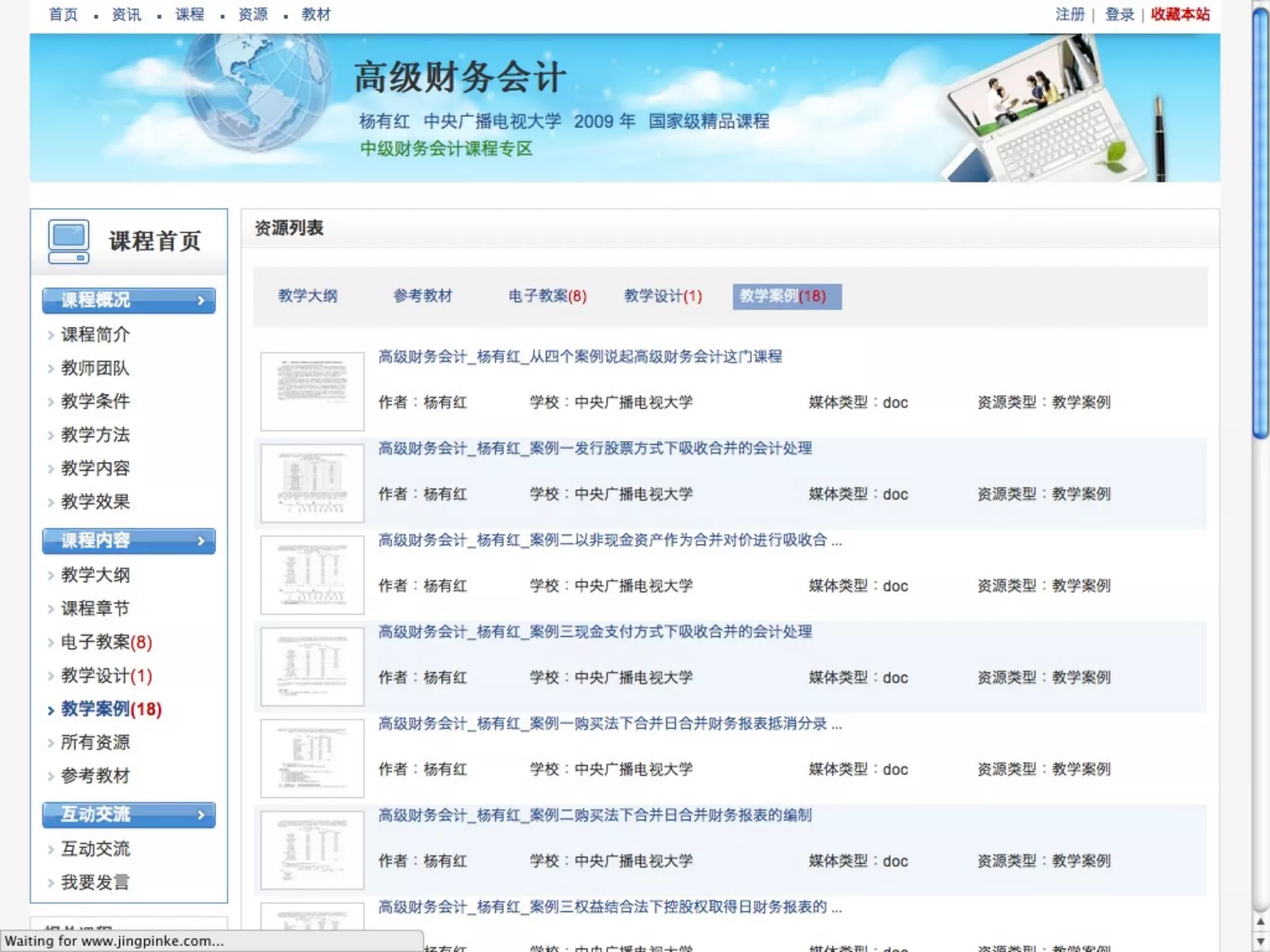Click the scroll down arrow of the scrollbar
Viewport: 1270px width, 952px height.
[1260, 941]
